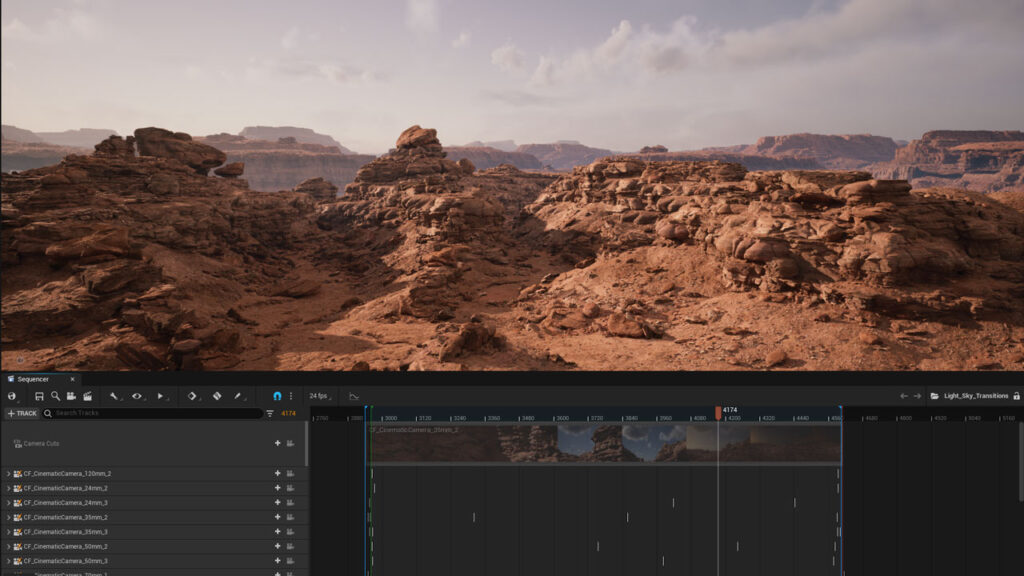
Task: Open the Curve Editor icon
Action: point(354,396)
